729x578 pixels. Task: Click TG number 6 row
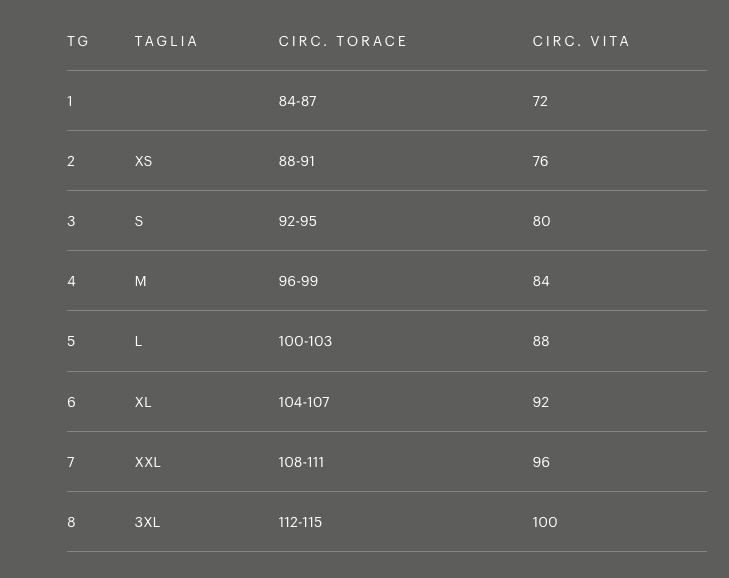click(x=71, y=402)
